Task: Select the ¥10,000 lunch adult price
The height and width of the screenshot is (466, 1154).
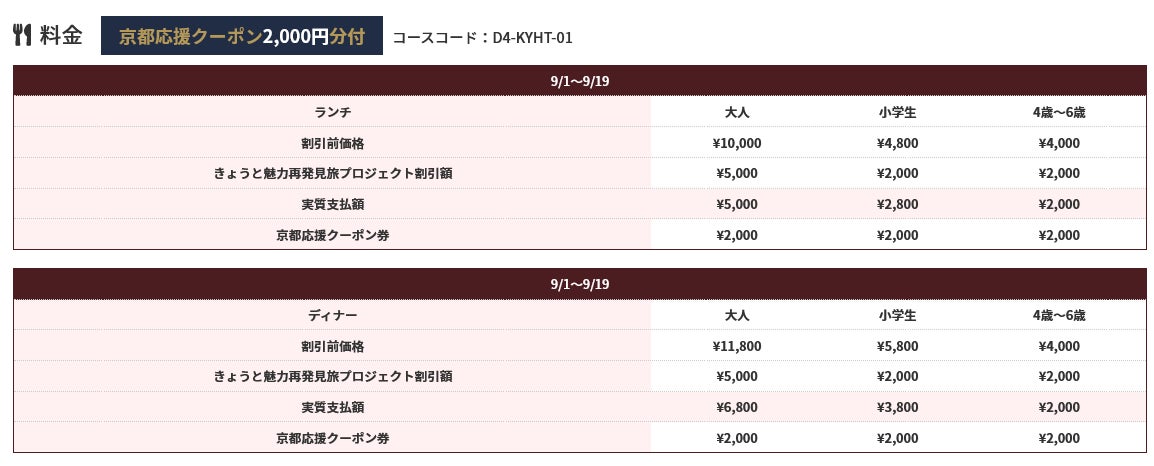Action: coord(737,143)
